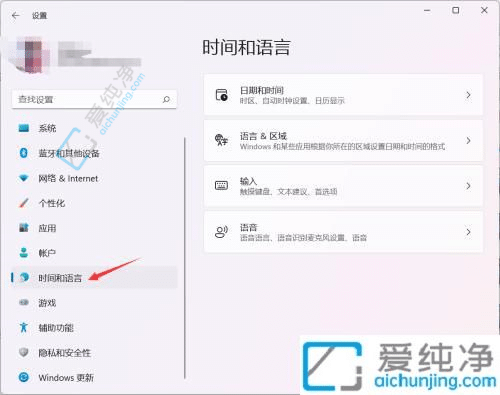
Task: Click the Bluetooth icon in sidebar
Action: pyautogui.click(x=24, y=153)
